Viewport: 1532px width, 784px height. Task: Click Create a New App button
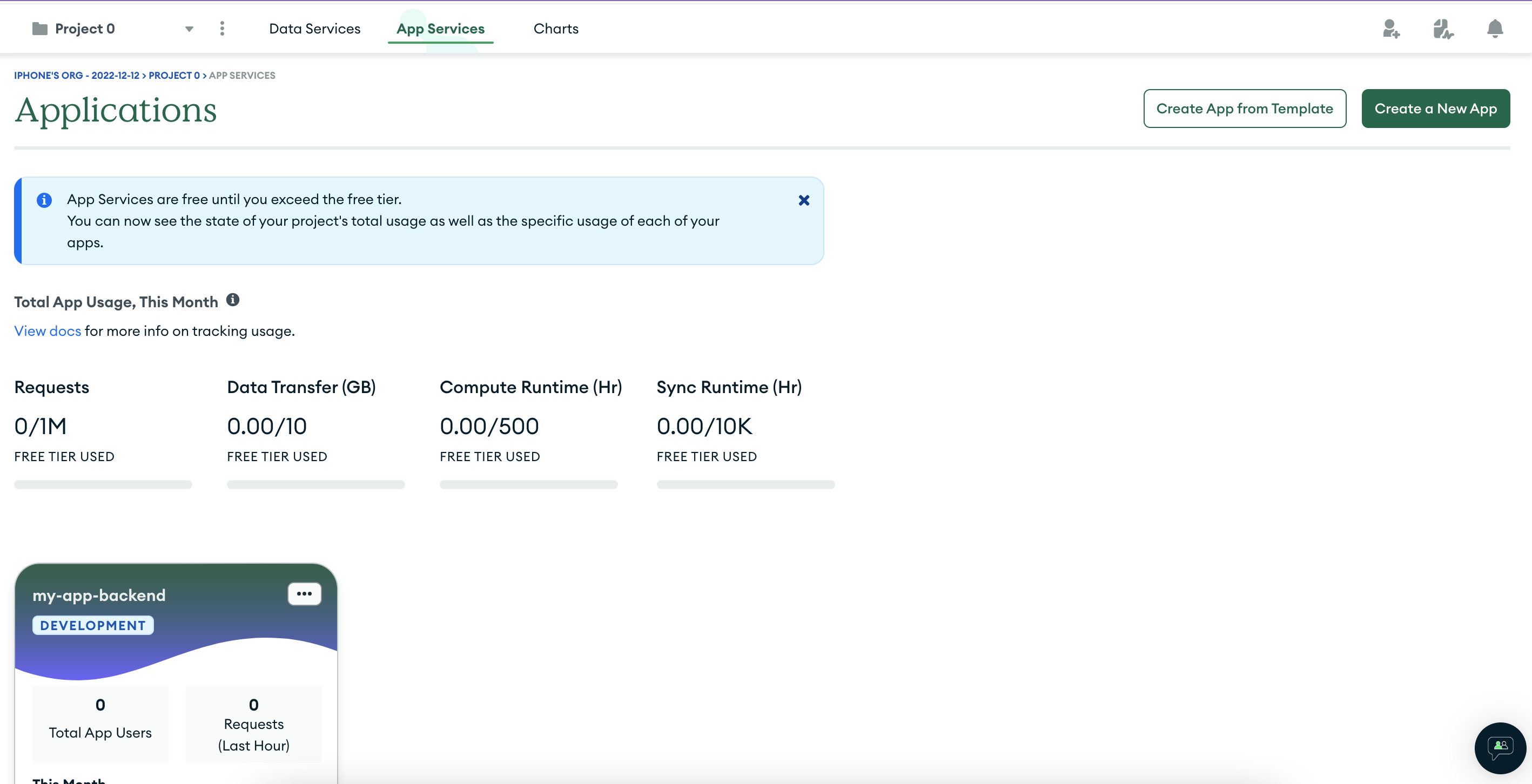[x=1436, y=108]
